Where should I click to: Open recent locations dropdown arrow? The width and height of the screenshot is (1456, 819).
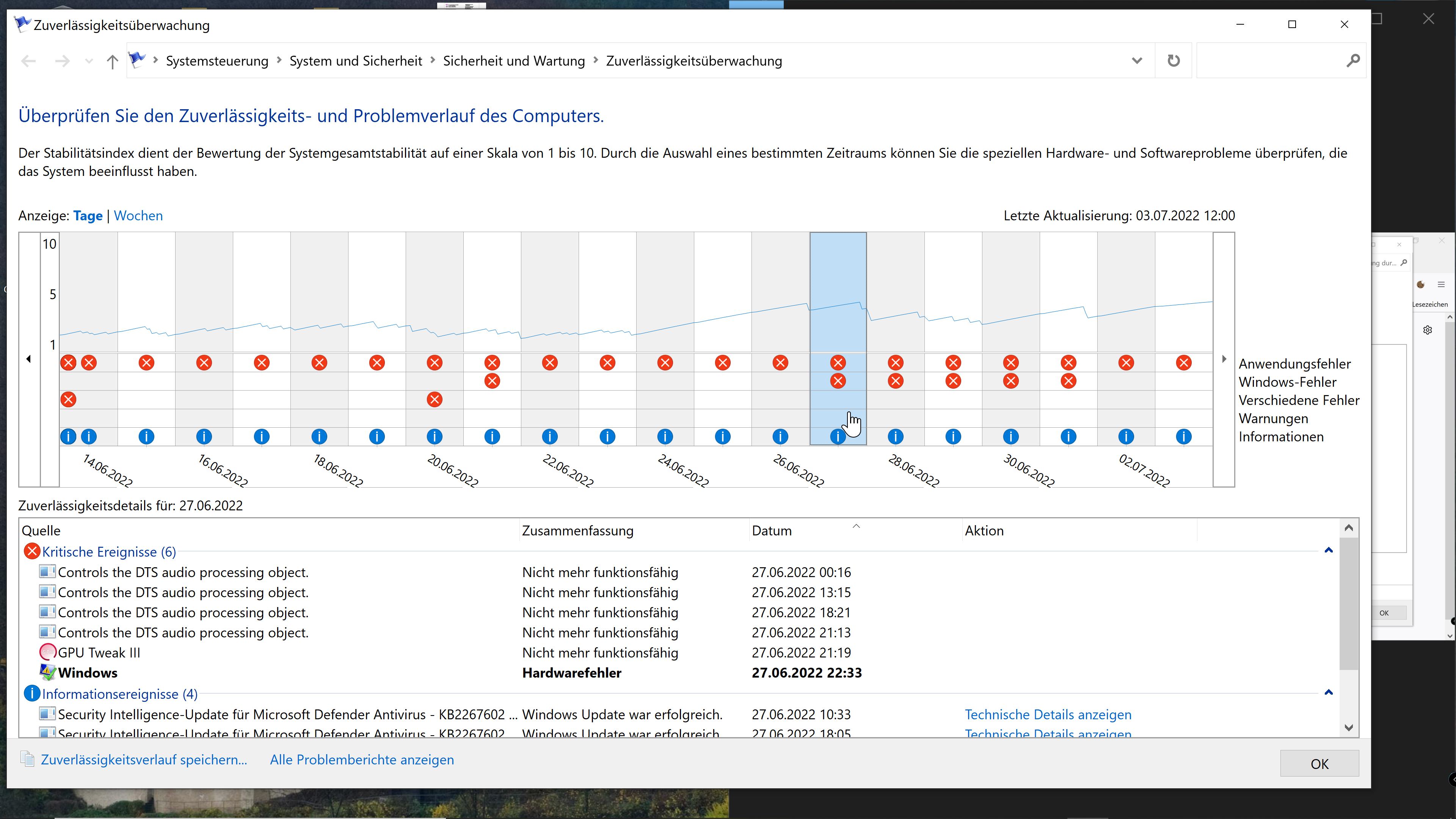(89, 61)
